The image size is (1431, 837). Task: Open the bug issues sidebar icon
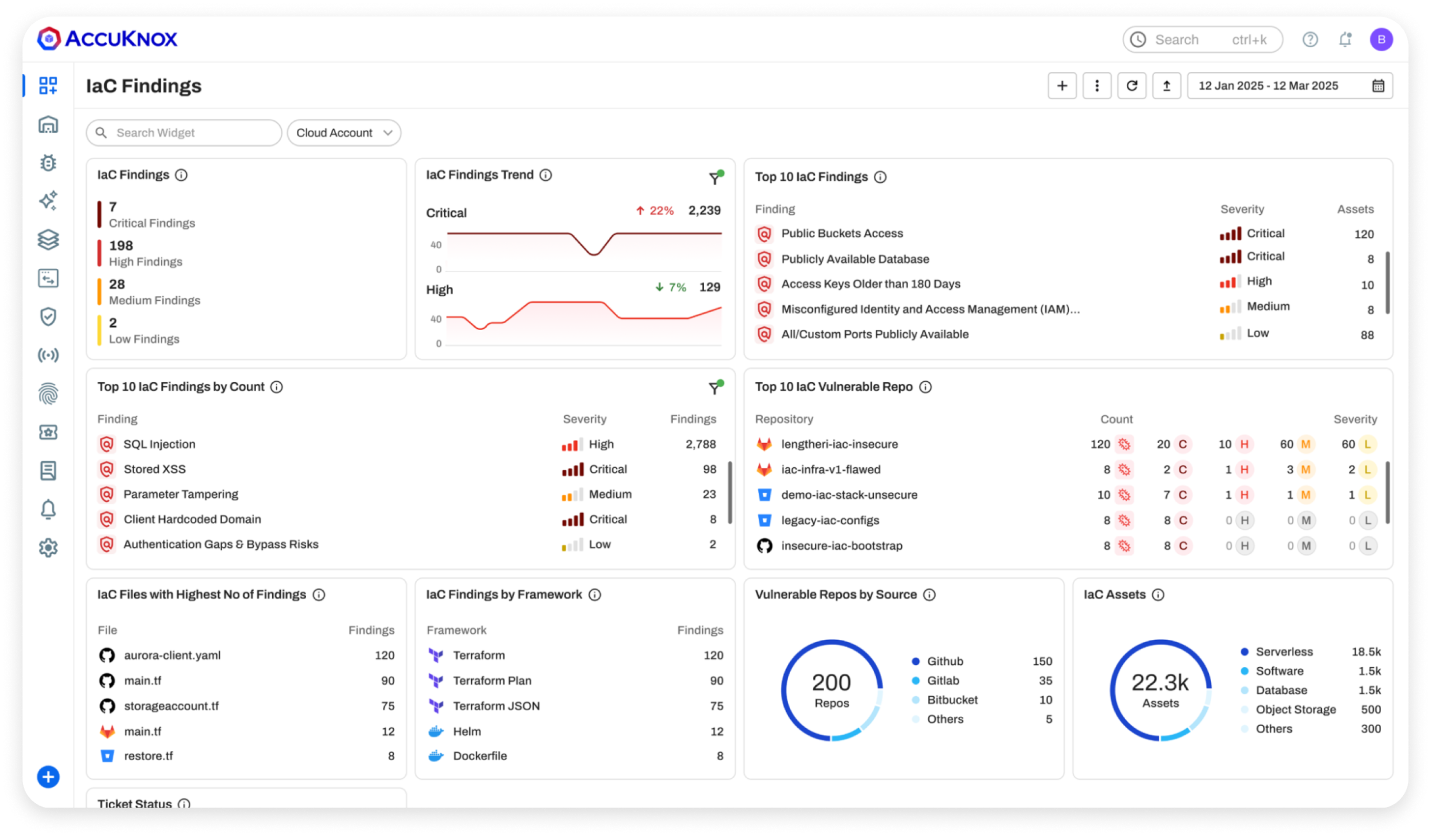point(48,163)
